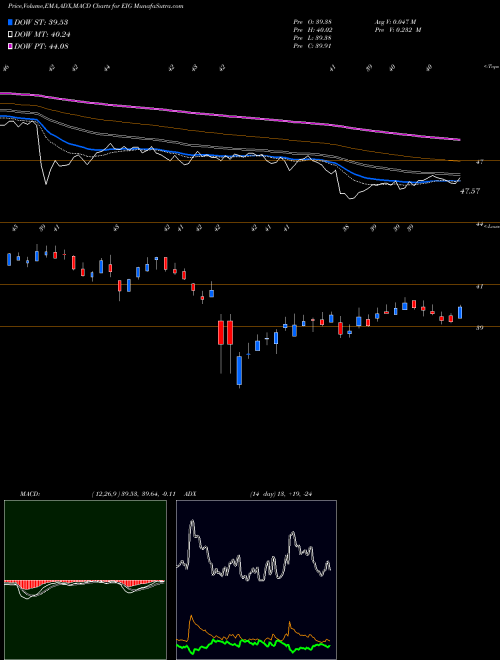Click the MACD panel title label
Viewport: 500px width, 660px height.
point(30,494)
